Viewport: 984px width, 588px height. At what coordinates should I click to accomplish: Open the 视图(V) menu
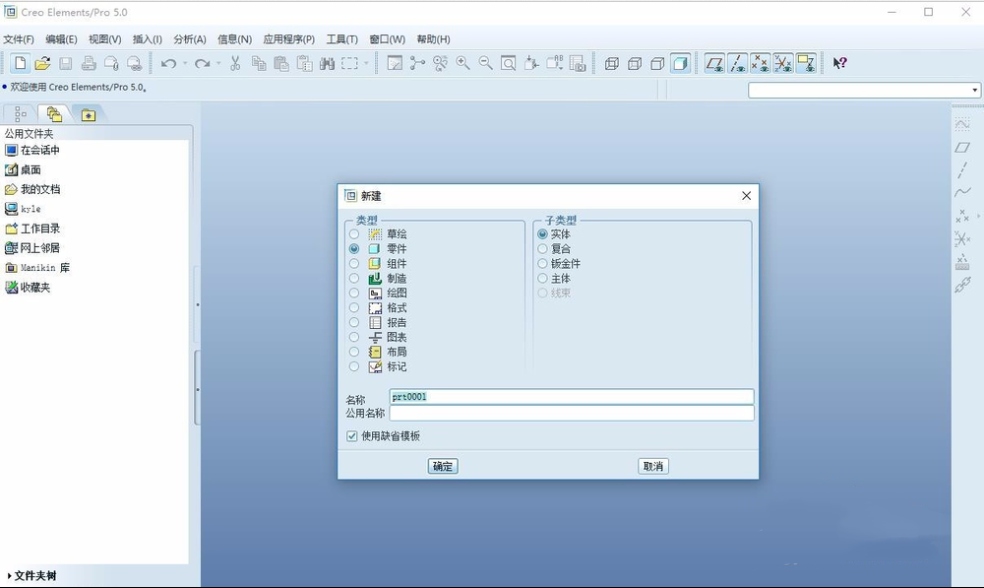(x=104, y=39)
